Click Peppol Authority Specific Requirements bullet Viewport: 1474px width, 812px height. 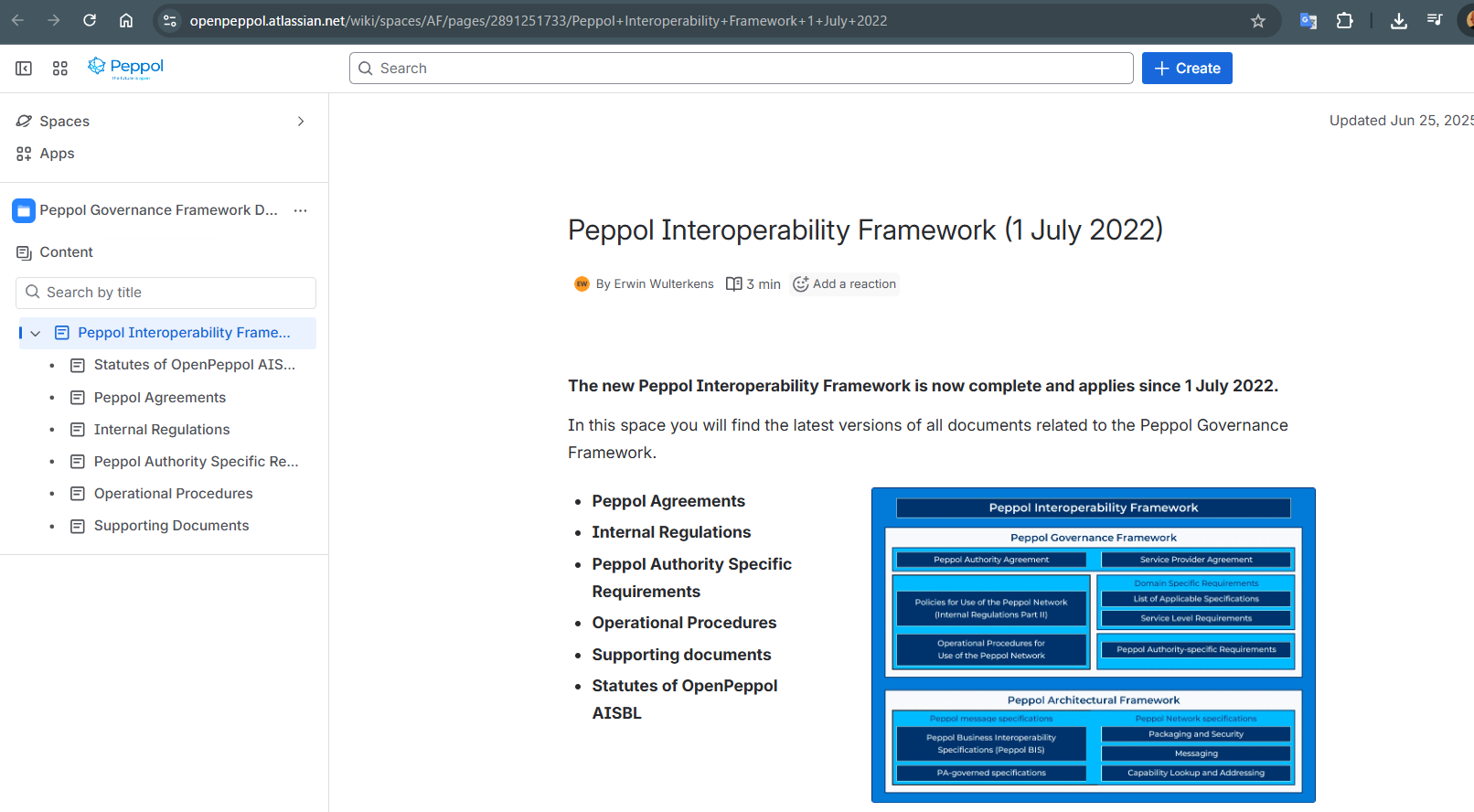tap(692, 578)
